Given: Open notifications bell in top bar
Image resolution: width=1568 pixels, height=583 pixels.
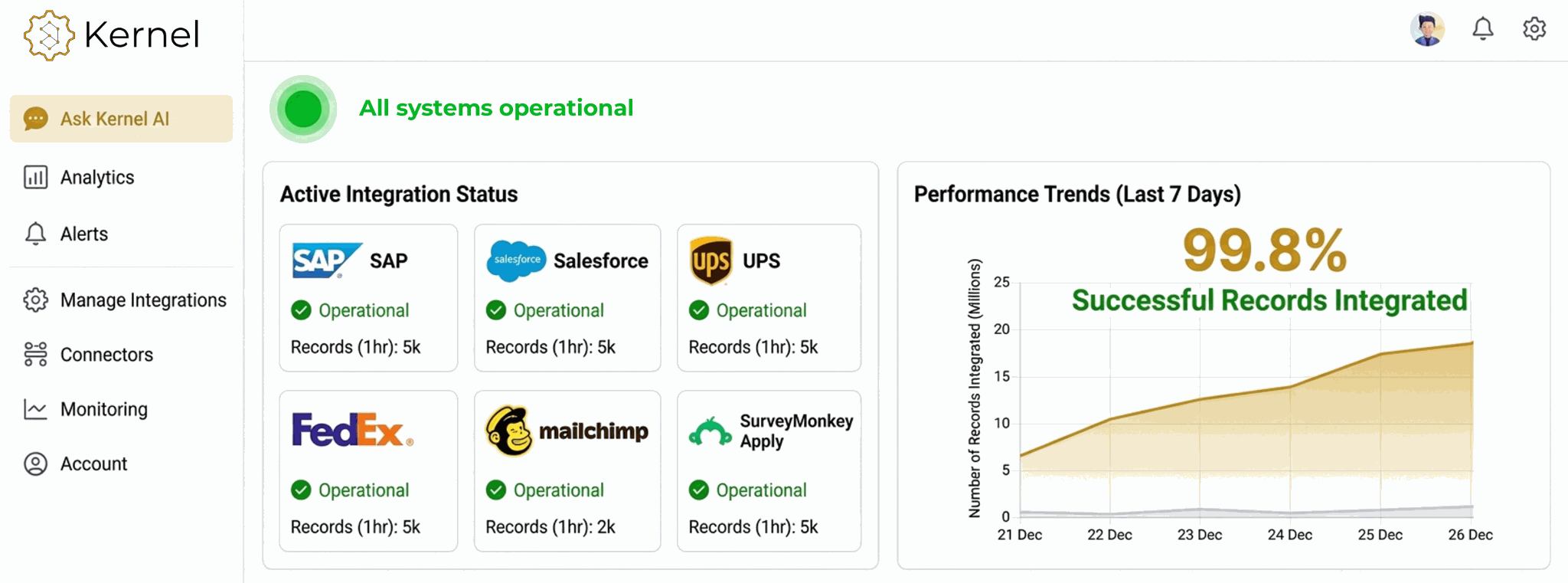Looking at the screenshot, I should coord(1483,29).
